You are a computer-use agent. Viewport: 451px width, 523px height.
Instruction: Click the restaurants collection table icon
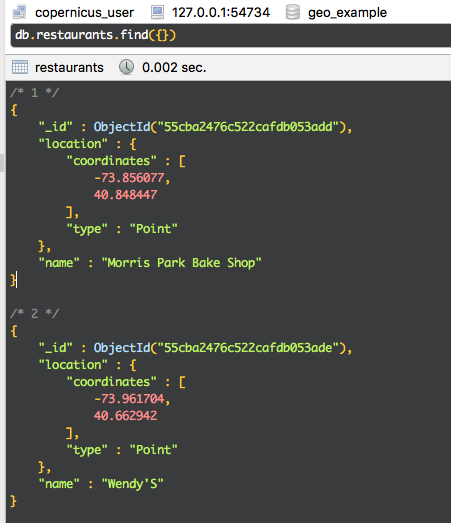tap(20, 67)
